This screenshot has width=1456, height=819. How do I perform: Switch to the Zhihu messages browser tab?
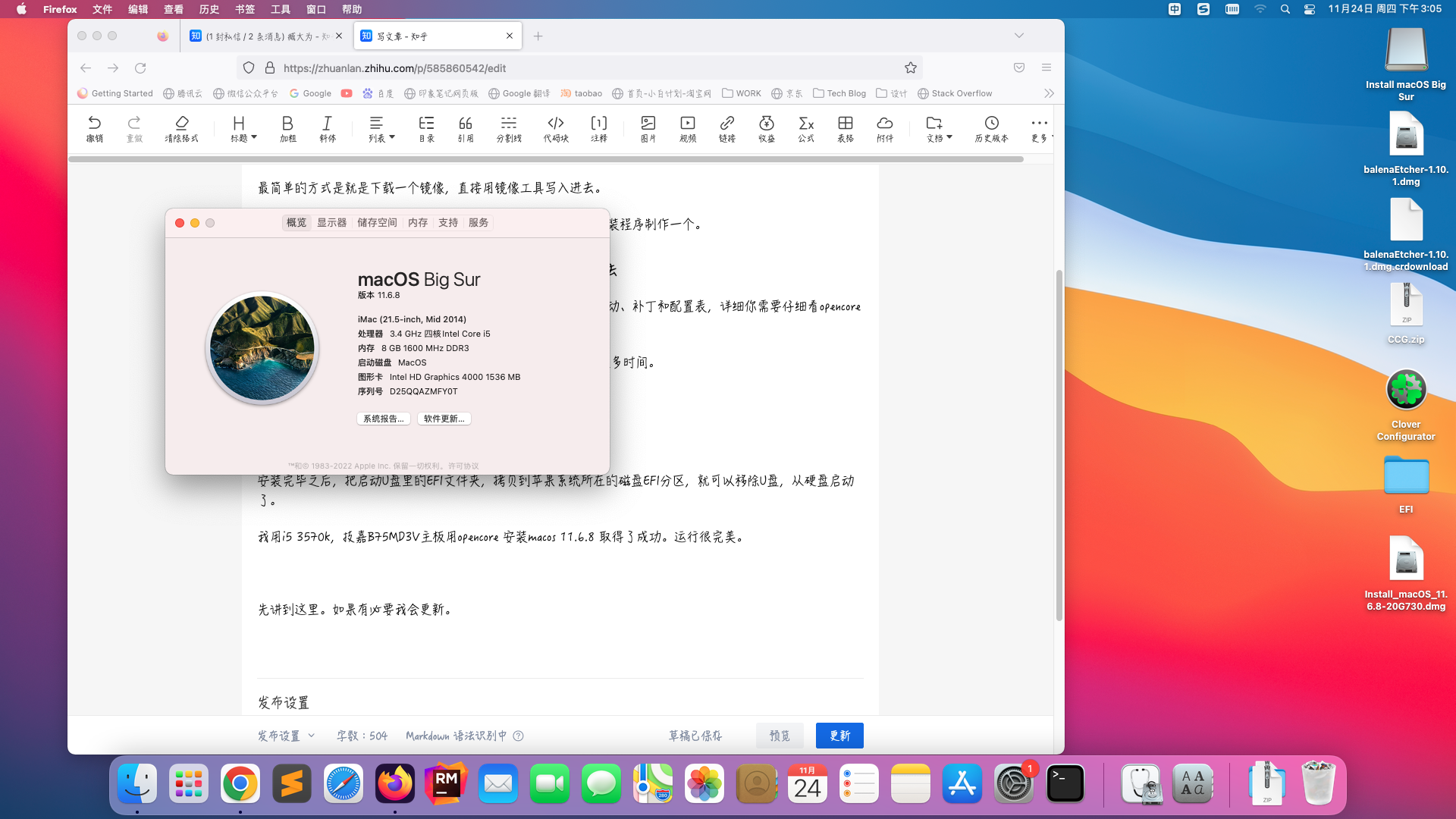point(266,36)
